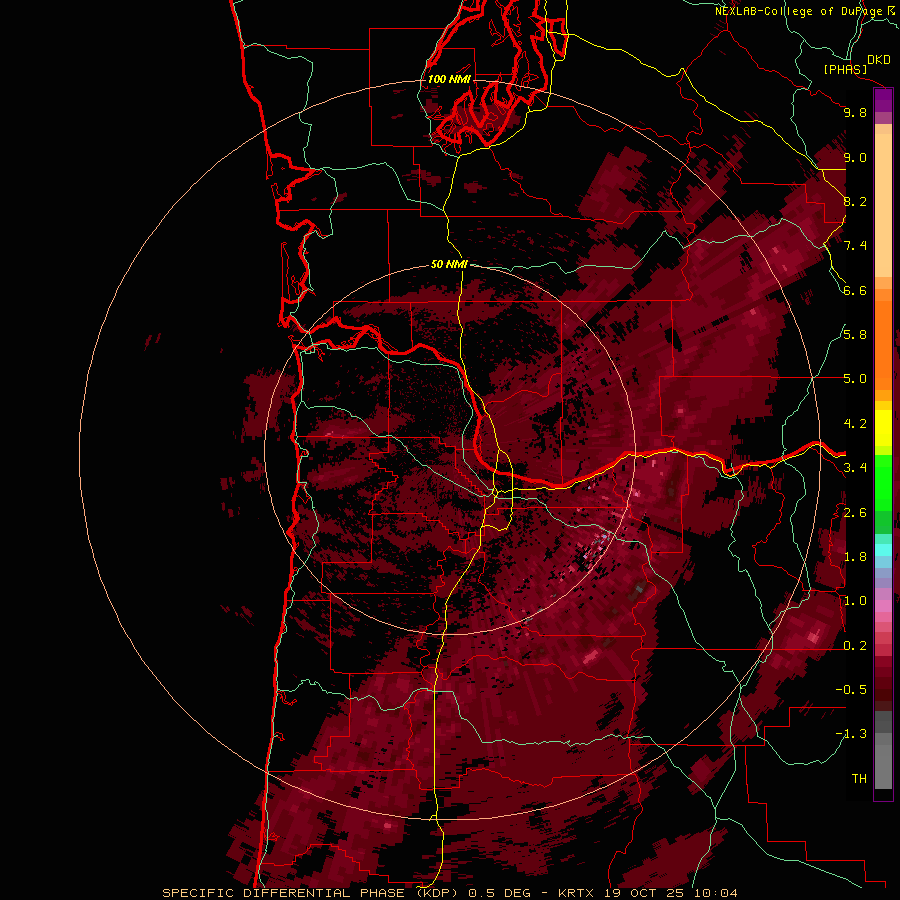Click the TH label on the scale
The height and width of the screenshot is (900, 900).
(x=859, y=779)
